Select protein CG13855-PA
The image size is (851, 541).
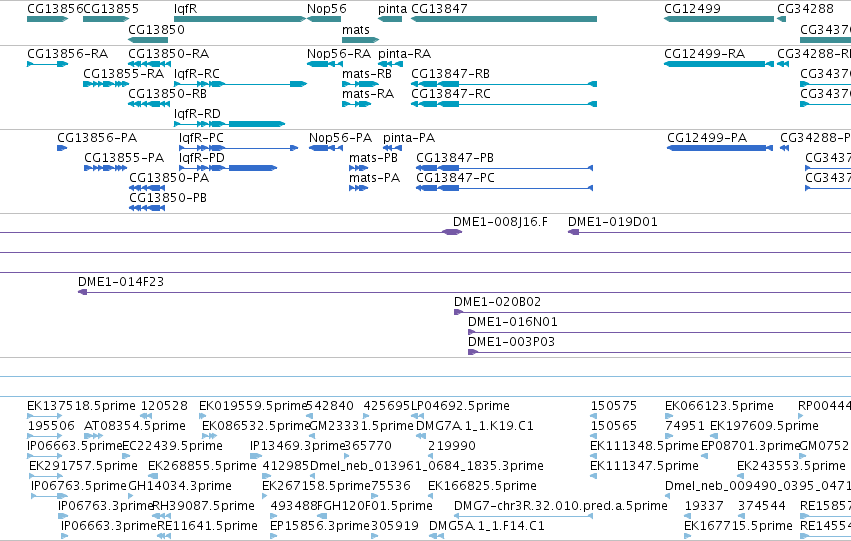(x=106, y=168)
